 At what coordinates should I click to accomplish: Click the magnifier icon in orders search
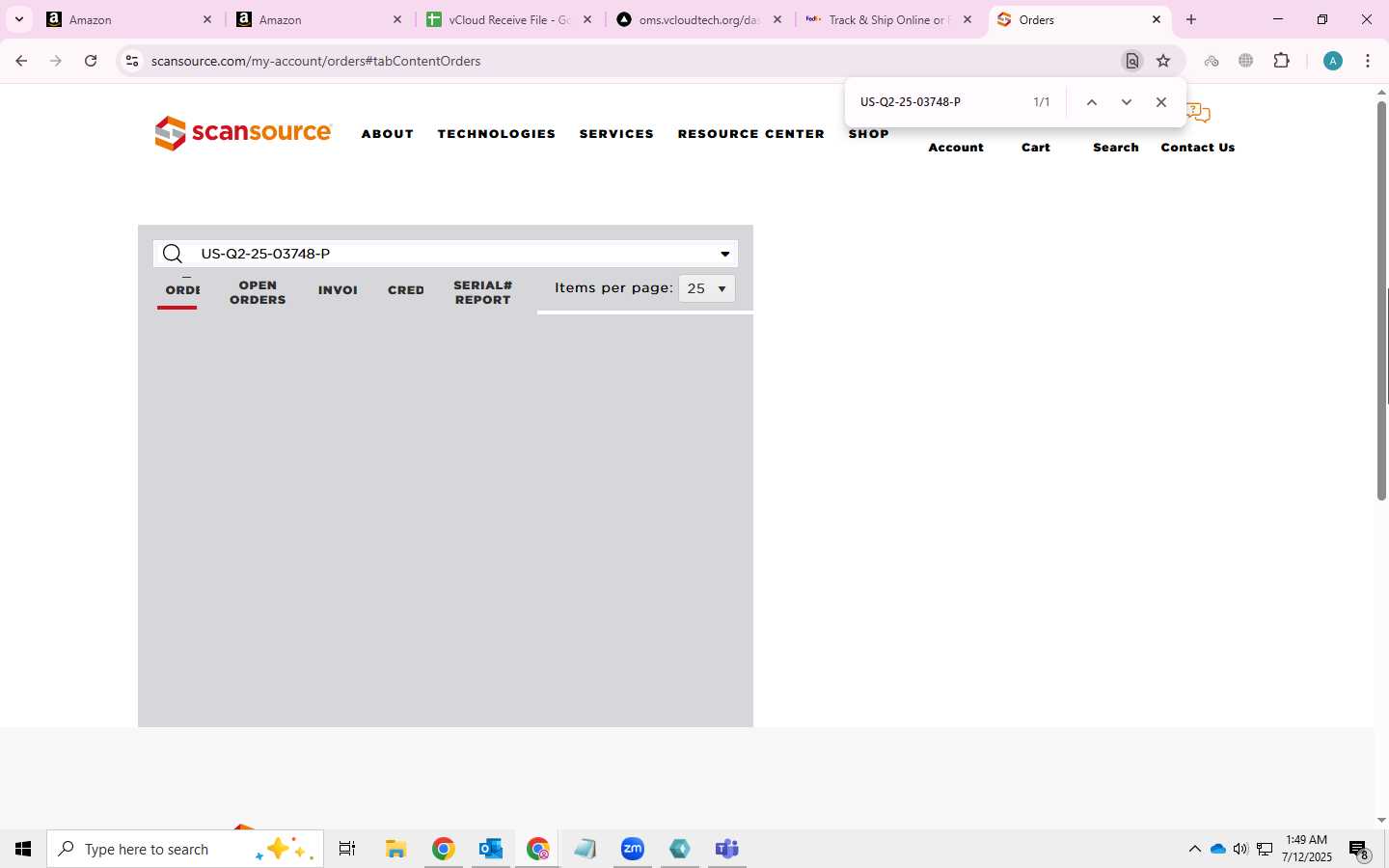(x=173, y=254)
